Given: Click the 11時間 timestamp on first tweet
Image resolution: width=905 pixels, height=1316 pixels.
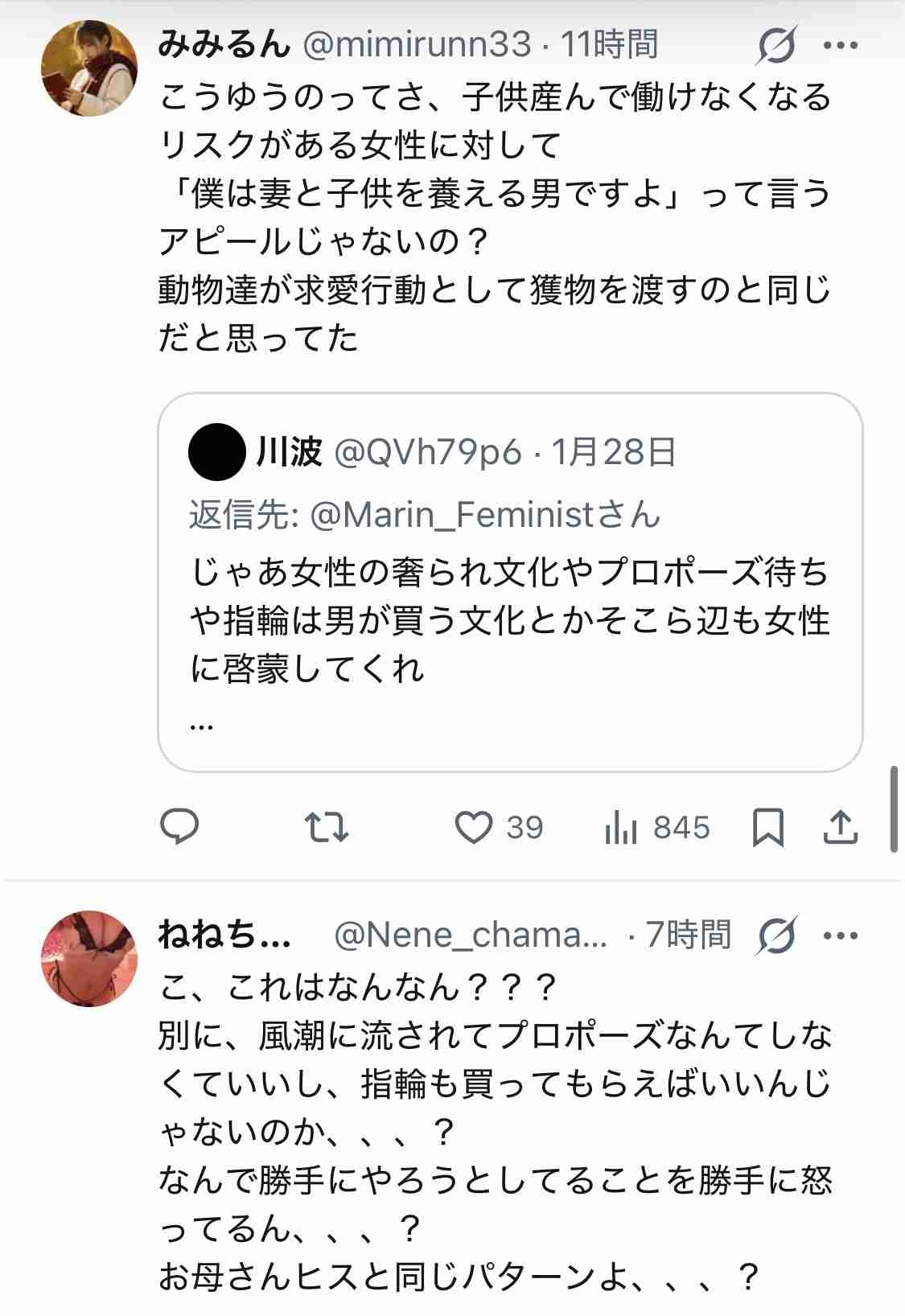Looking at the screenshot, I should click(610, 44).
